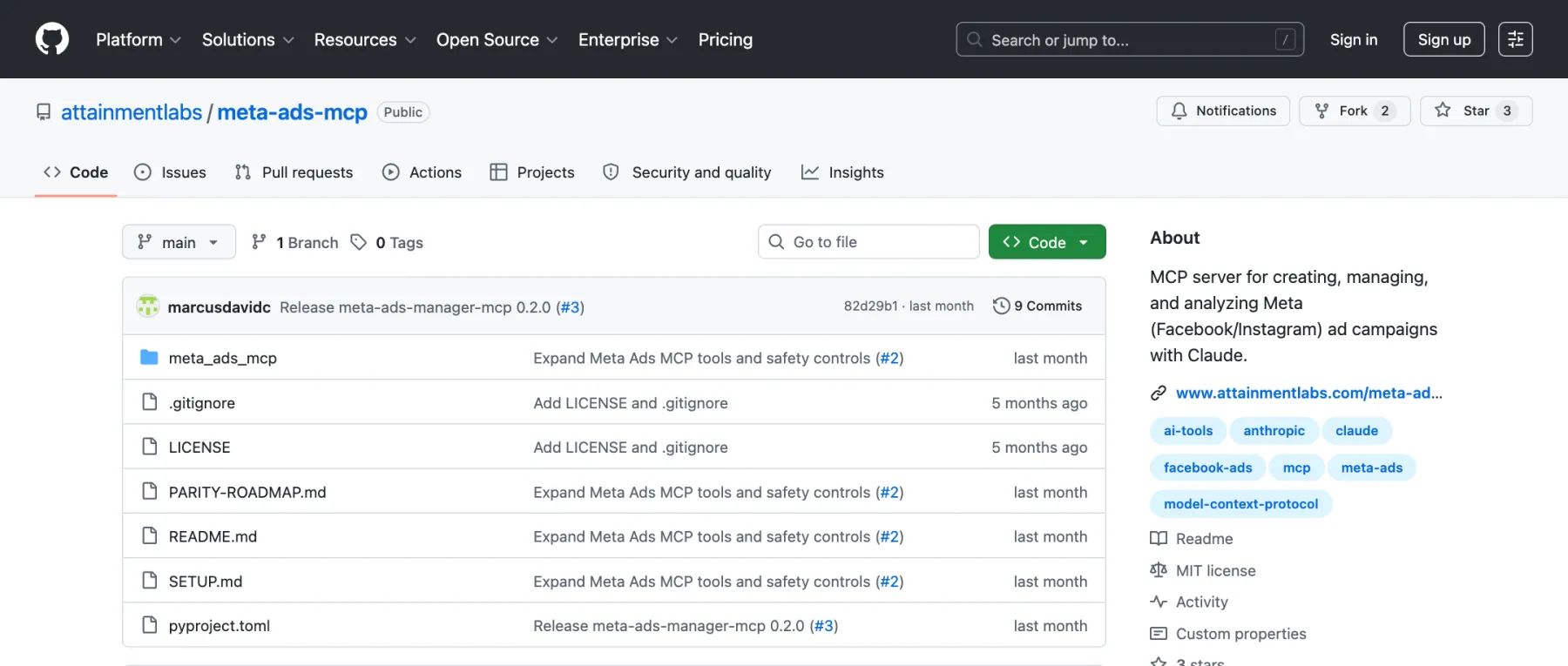
Task: Expand the Open Source menu
Action: click(497, 40)
